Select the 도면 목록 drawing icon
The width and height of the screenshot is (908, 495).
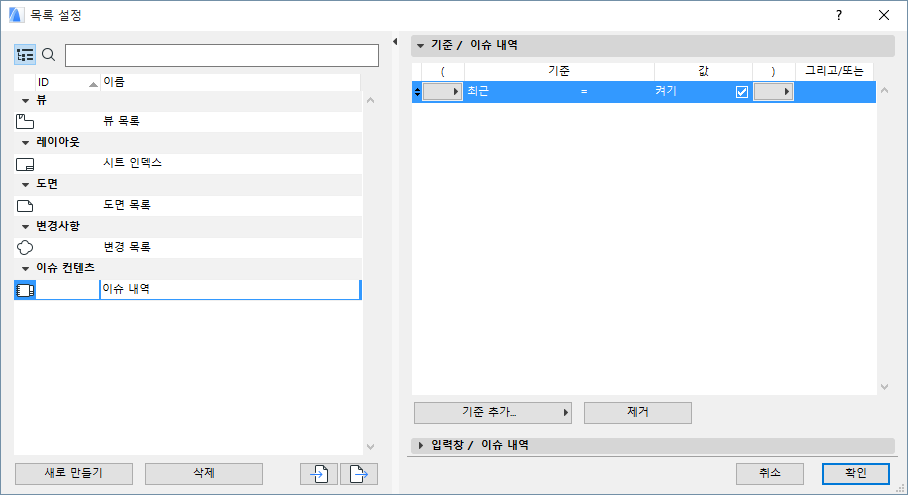(25, 206)
